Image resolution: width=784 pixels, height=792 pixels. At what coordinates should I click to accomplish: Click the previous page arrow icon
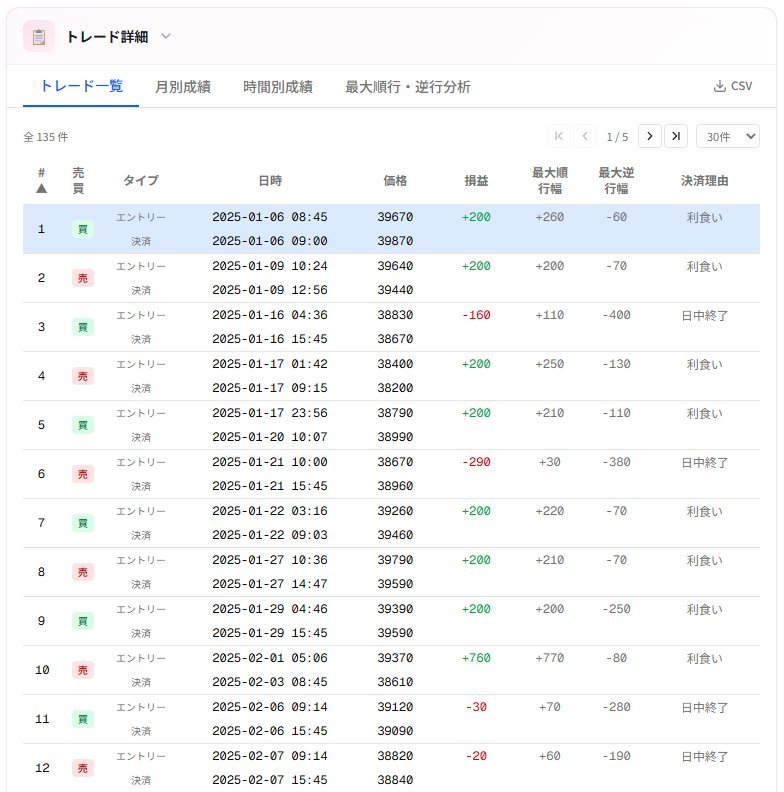(585, 136)
